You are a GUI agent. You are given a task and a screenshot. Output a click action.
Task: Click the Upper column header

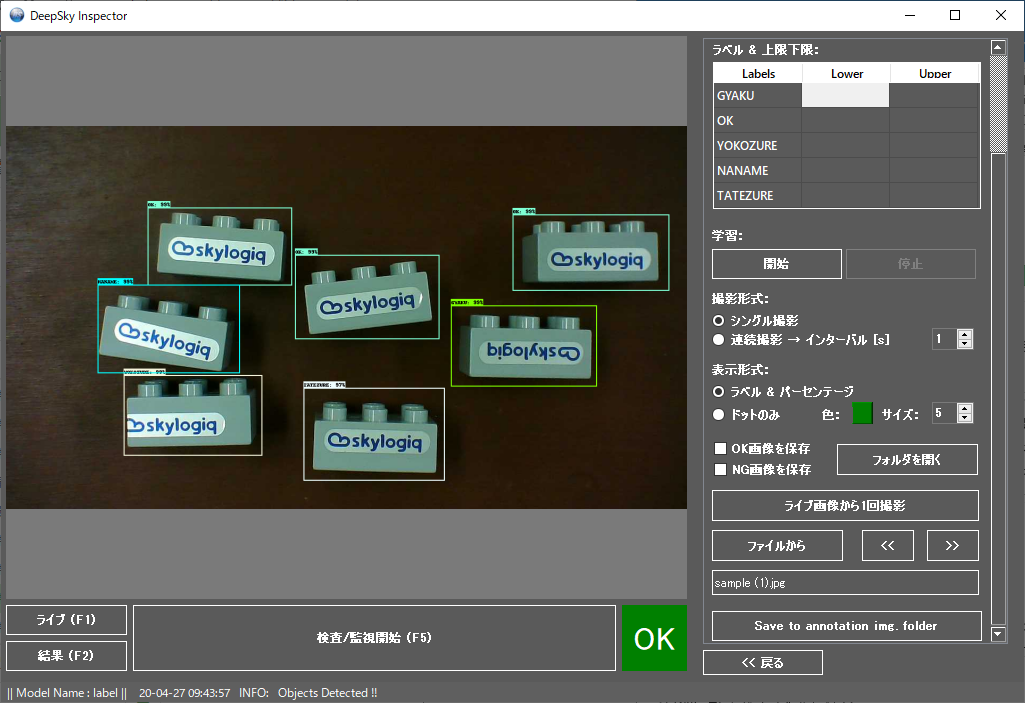click(935, 73)
